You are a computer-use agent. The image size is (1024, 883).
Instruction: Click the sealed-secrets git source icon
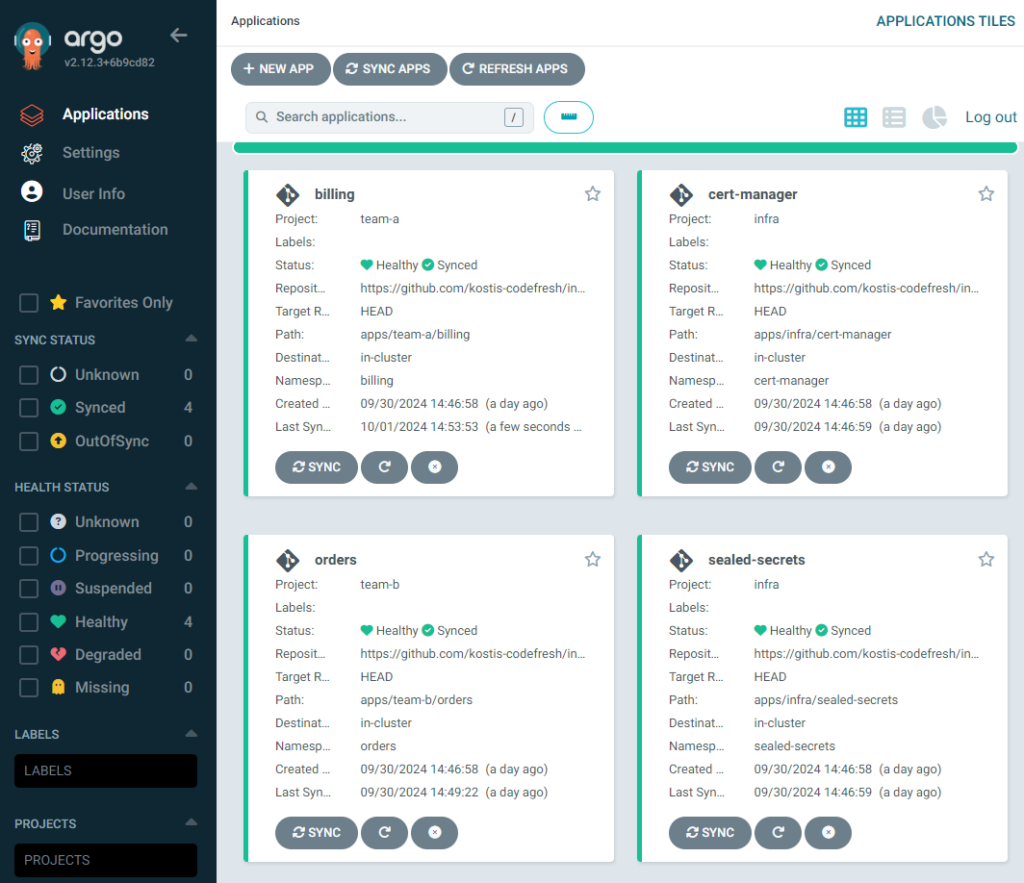pos(681,560)
